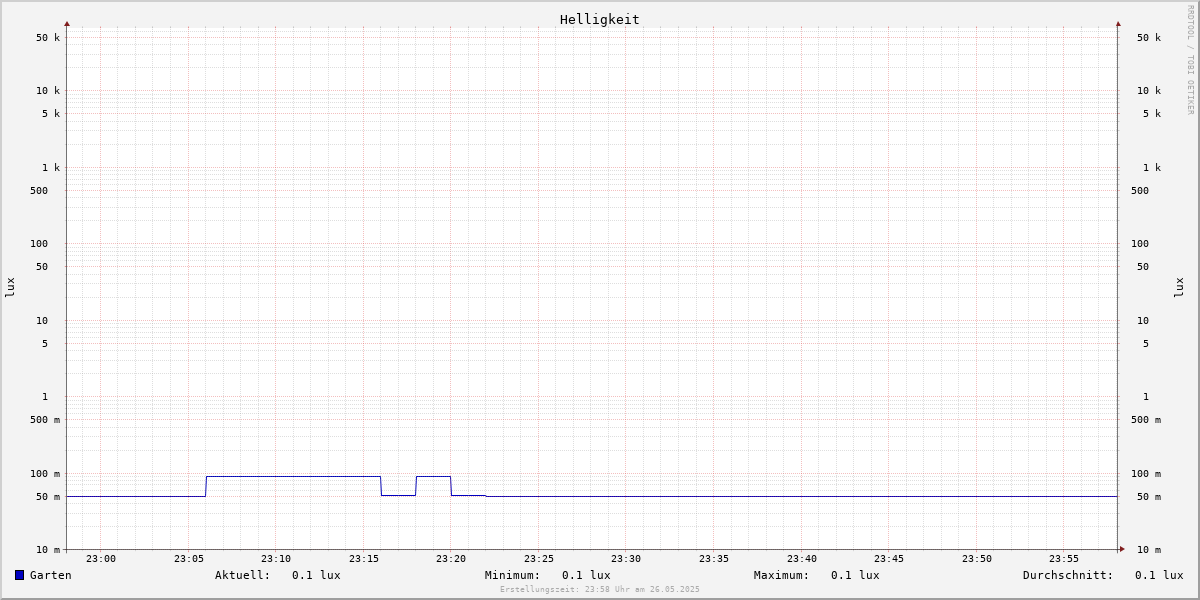Click the 23:55 time axis label

tap(1064, 559)
